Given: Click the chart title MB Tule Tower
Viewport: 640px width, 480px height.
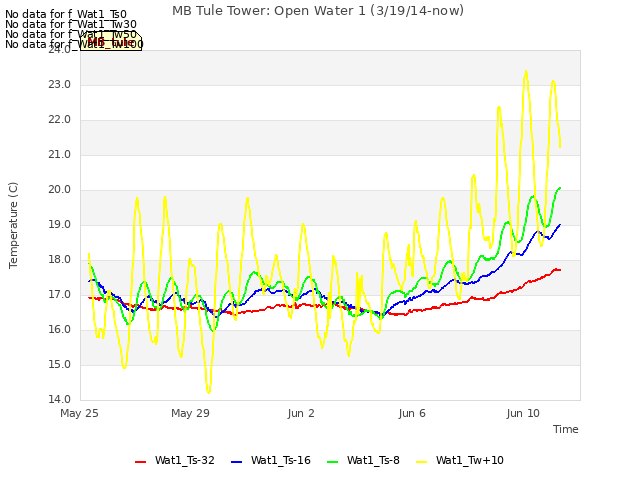Looking at the screenshot, I should pyautogui.click(x=318, y=11).
